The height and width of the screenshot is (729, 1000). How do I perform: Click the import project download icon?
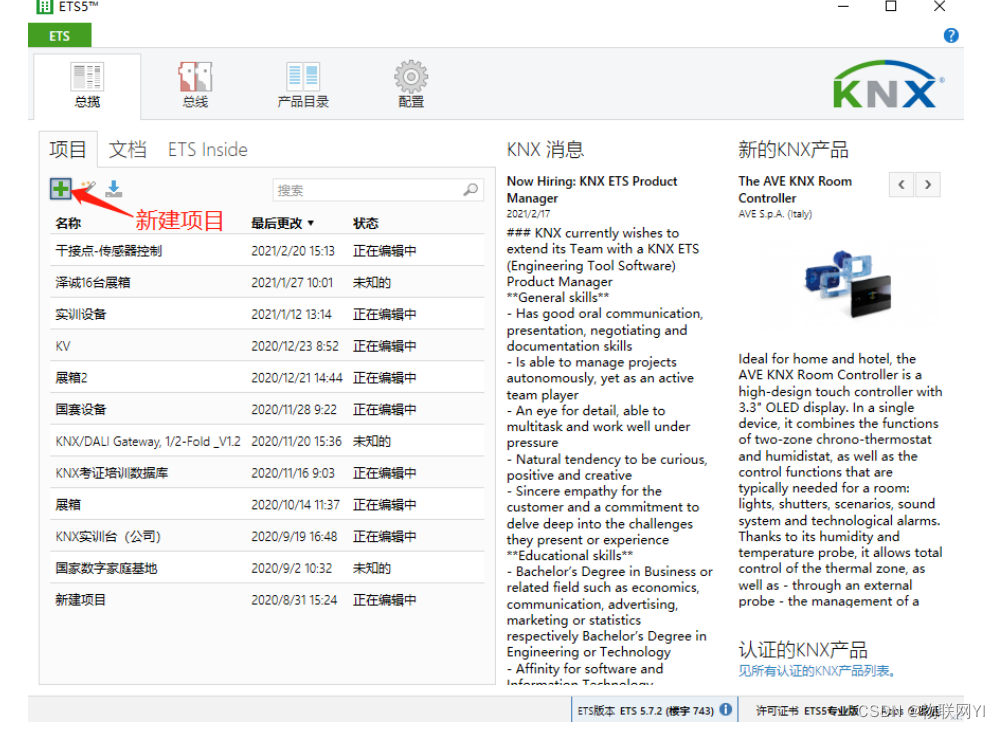pyautogui.click(x=114, y=188)
